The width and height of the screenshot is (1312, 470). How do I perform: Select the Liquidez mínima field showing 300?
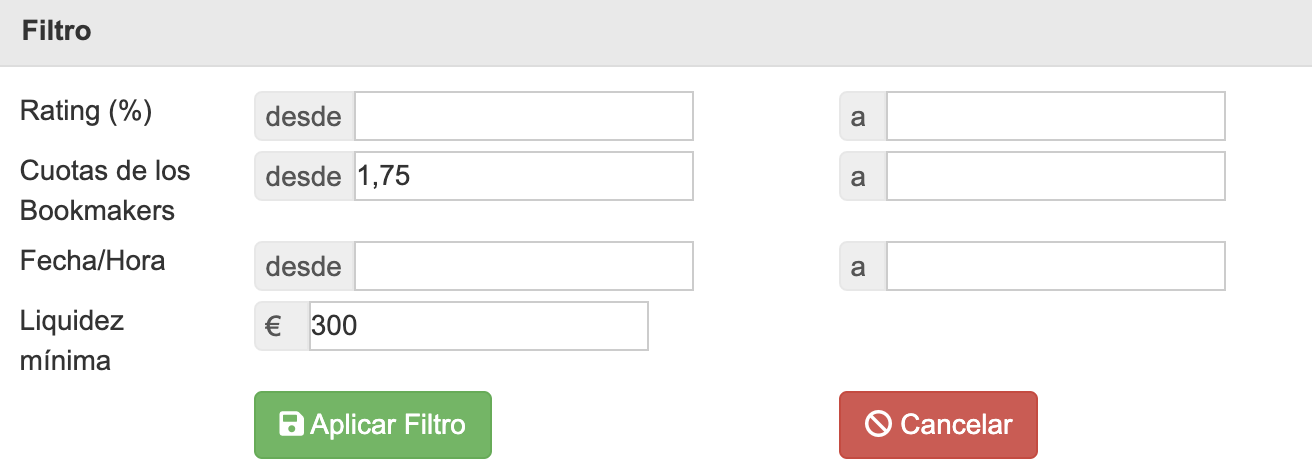pyautogui.click(x=478, y=326)
